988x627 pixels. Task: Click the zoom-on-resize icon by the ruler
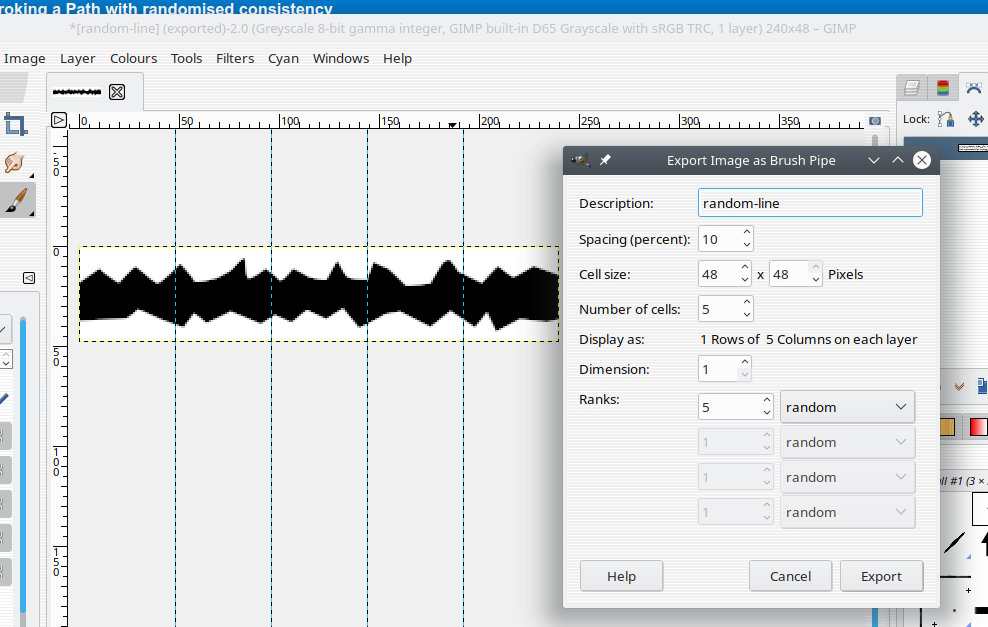pos(875,120)
